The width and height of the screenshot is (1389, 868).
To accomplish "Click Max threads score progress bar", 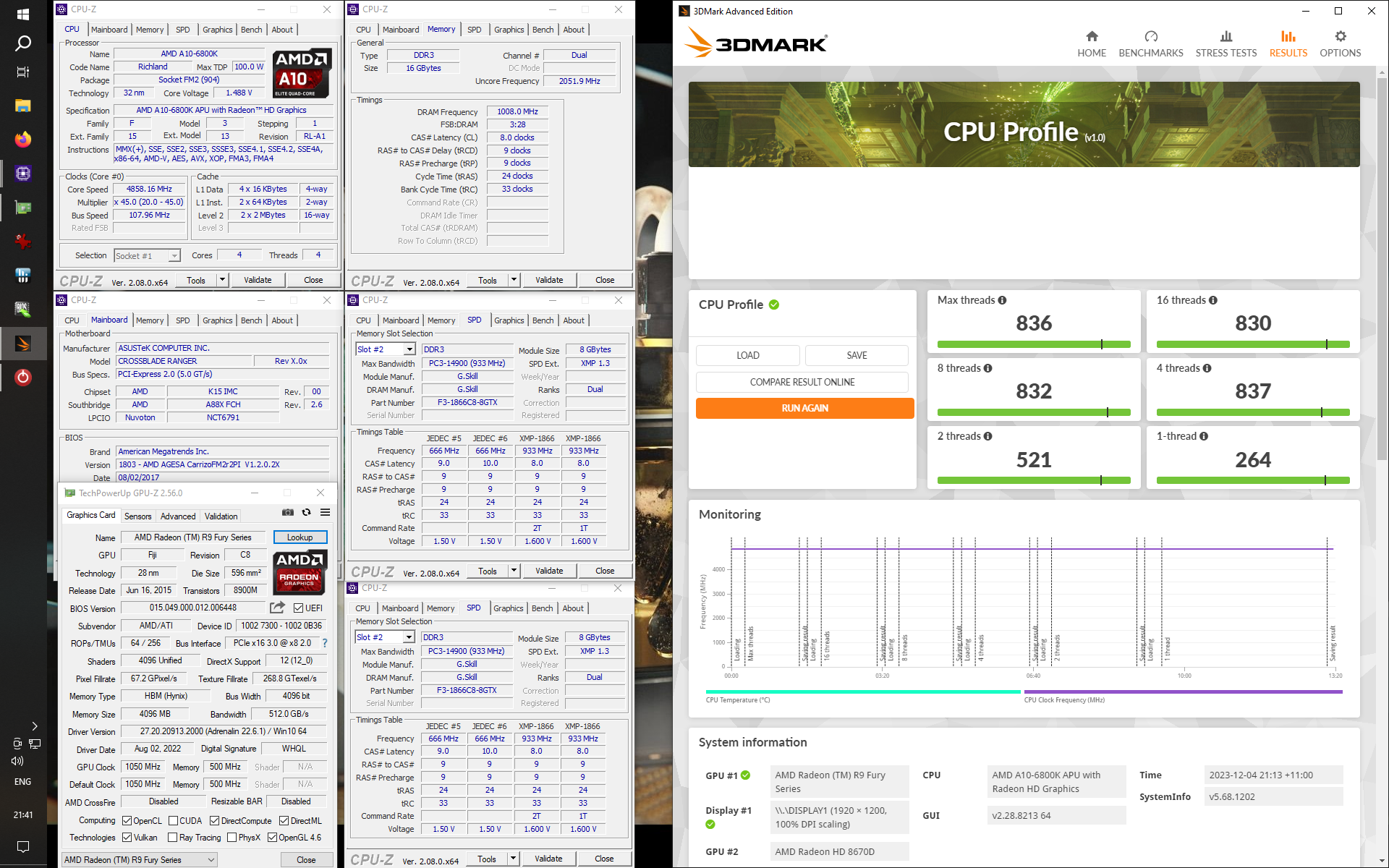I will tap(1034, 344).
